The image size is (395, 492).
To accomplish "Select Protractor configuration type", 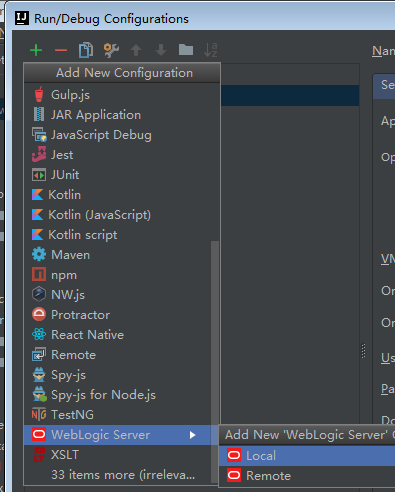I will [118, 315].
